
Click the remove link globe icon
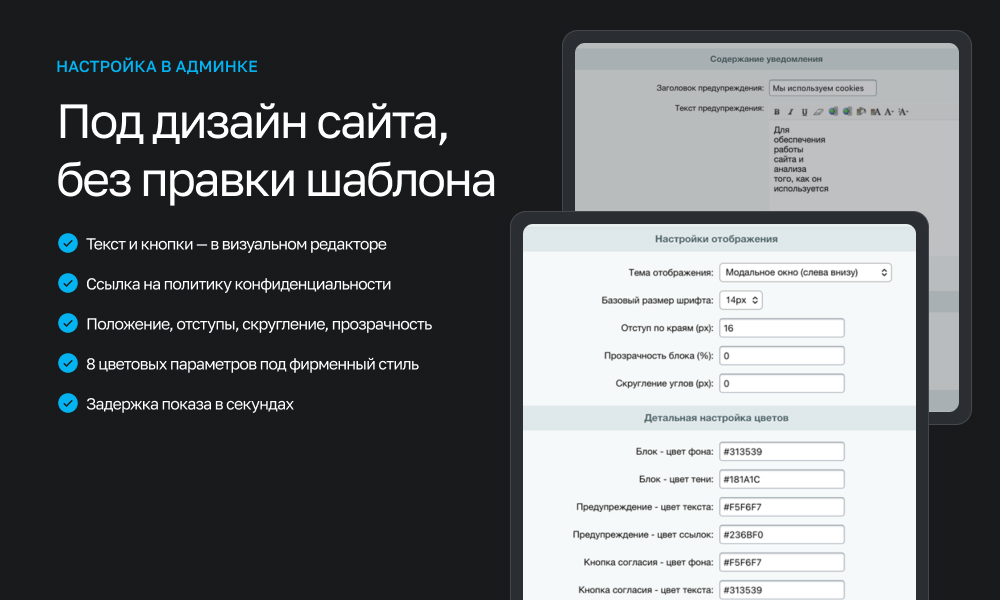point(847,111)
